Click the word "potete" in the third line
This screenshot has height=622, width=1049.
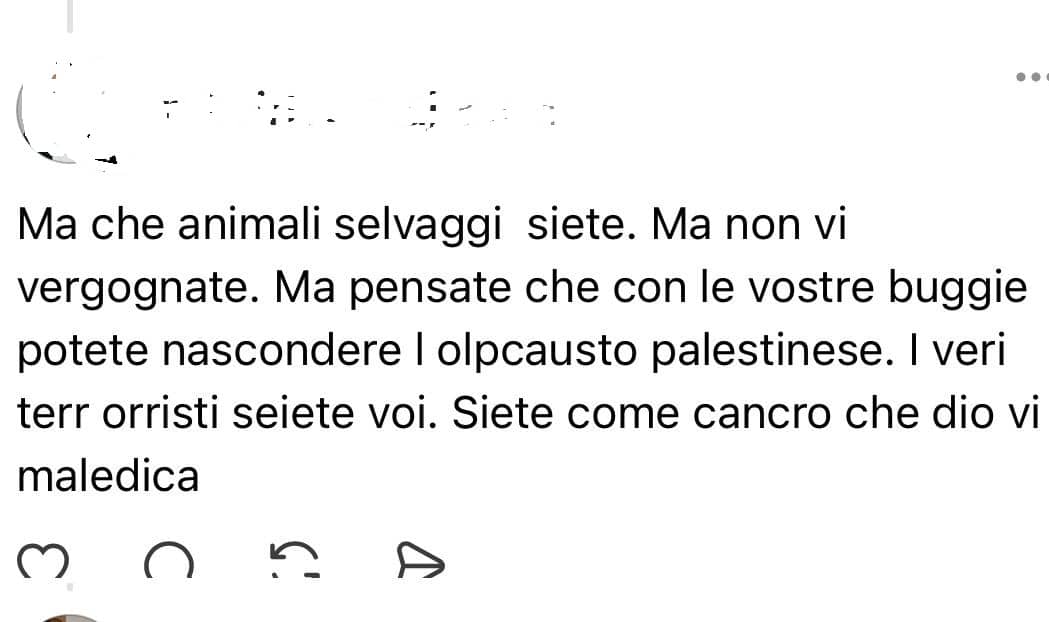pos(77,352)
